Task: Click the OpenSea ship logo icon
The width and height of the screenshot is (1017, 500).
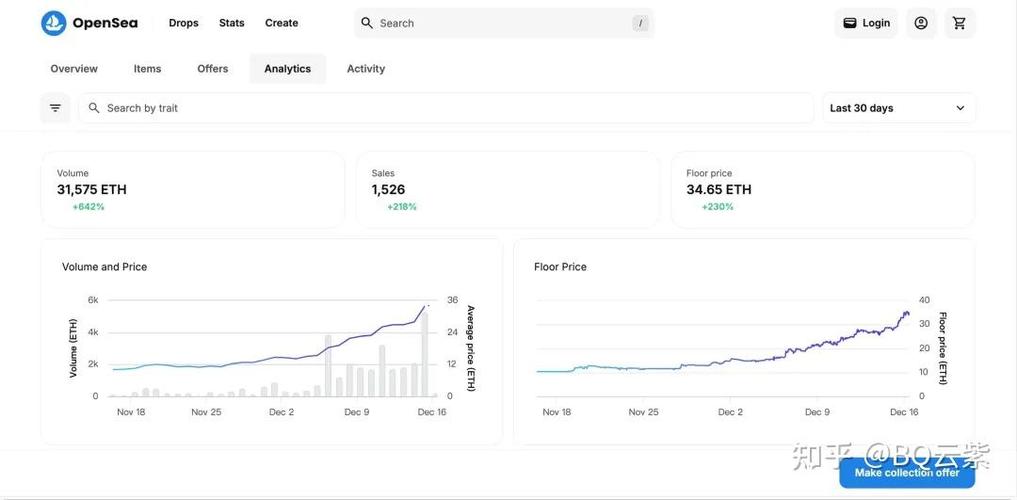Action: click(x=54, y=23)
